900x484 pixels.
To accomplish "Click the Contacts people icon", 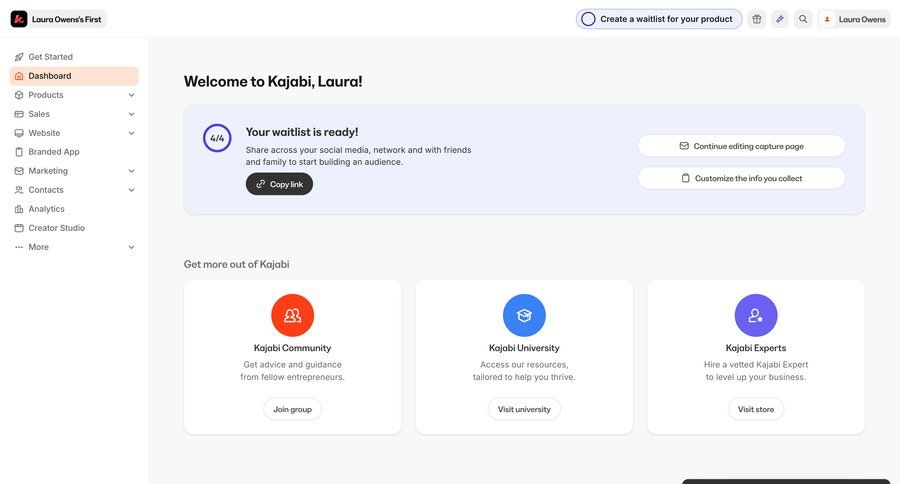I will pyautogui.click(x=19, y=189).
